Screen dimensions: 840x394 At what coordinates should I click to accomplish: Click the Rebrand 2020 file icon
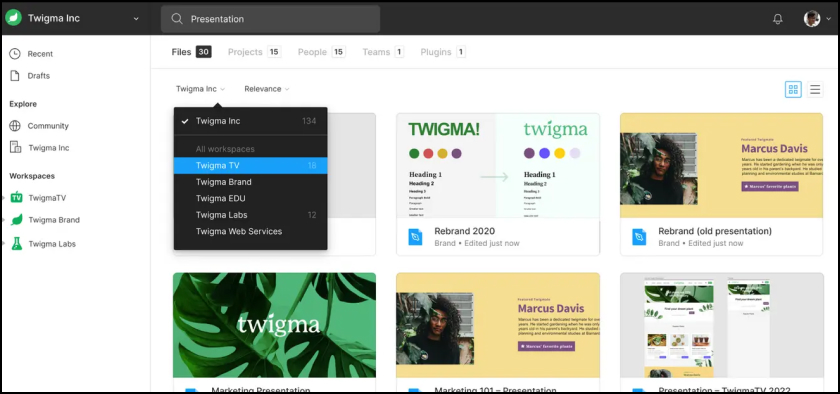415,236
